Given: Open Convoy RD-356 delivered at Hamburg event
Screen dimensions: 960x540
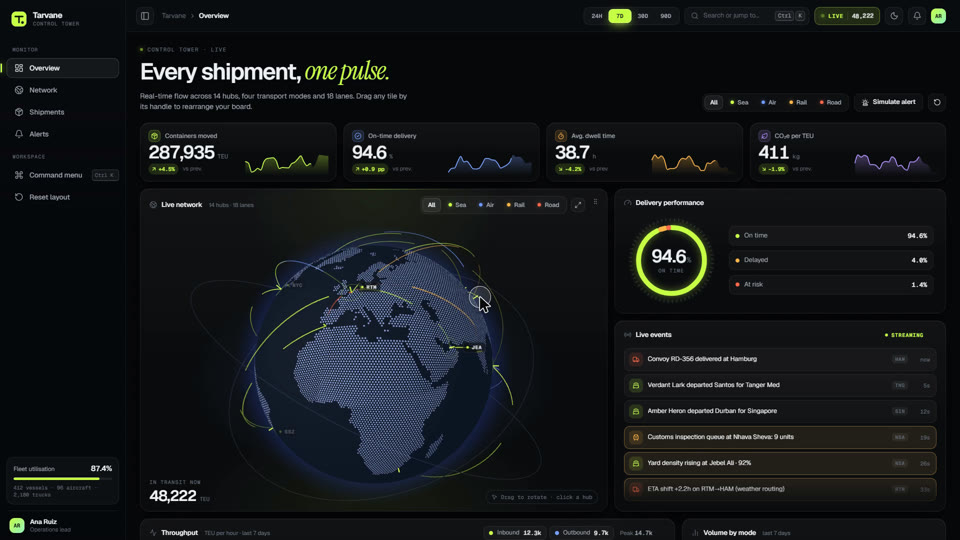Looking at the screenshot, I should 780,359.
